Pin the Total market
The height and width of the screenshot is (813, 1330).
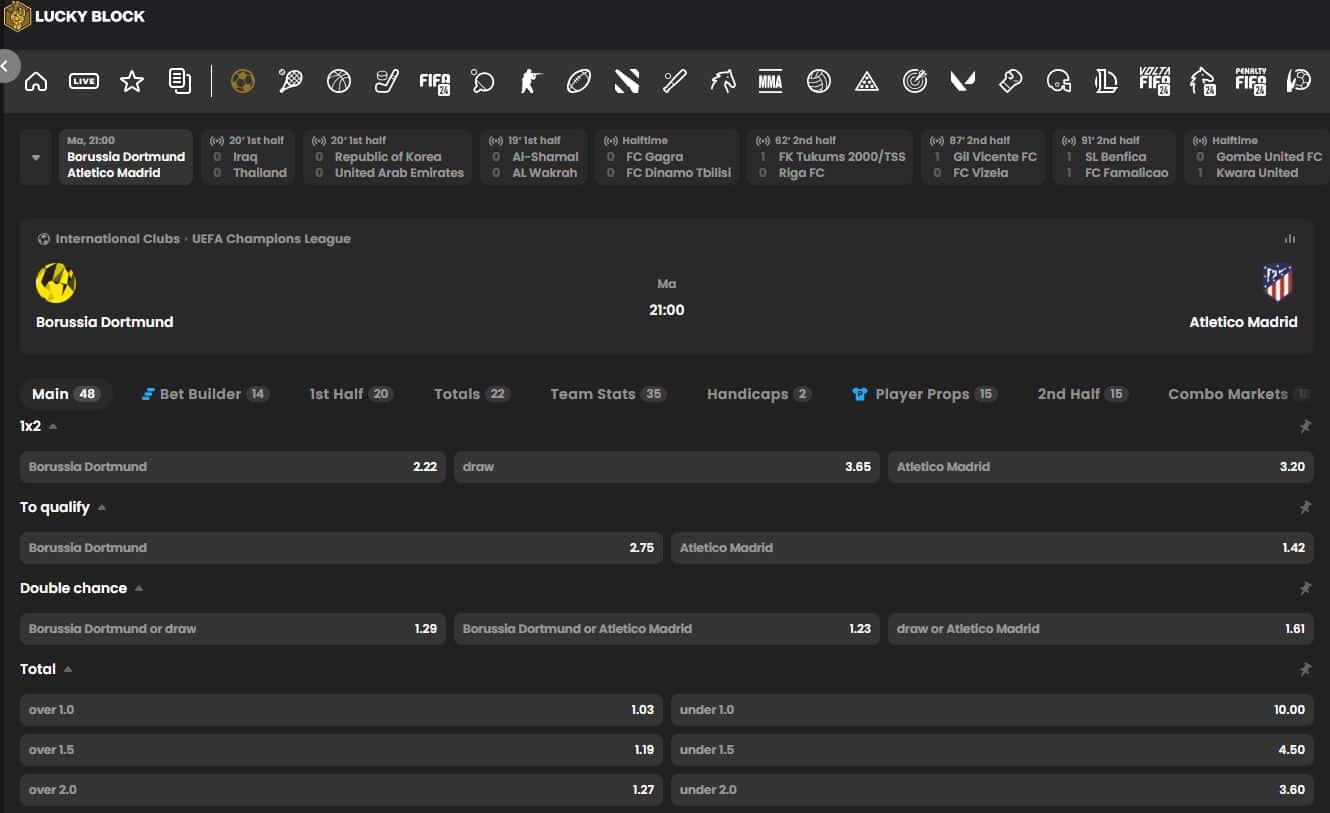click(x=1305, y=670)
